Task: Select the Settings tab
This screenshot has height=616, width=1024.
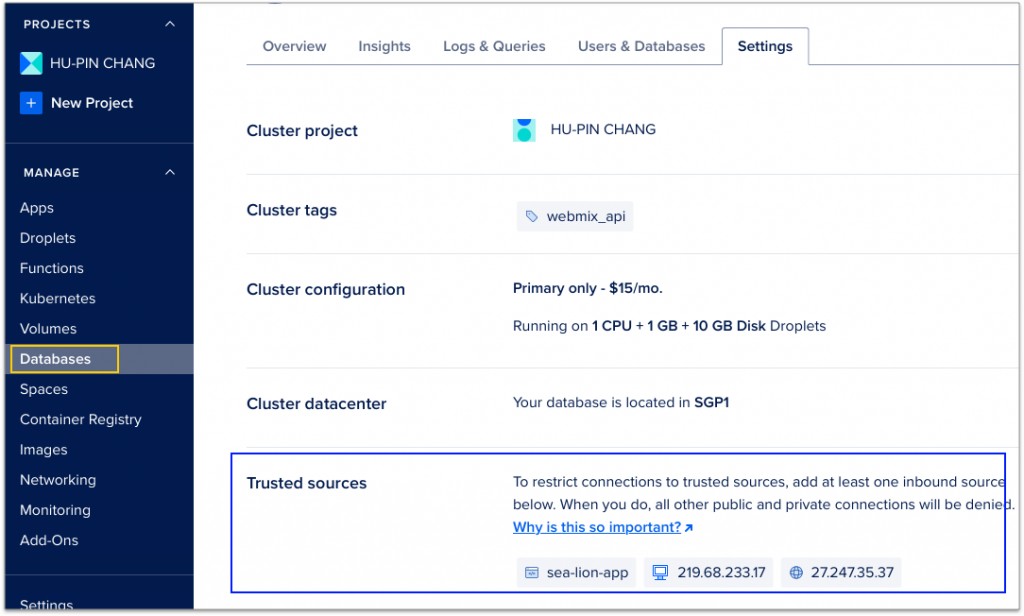Action: (x=765, y=46)
